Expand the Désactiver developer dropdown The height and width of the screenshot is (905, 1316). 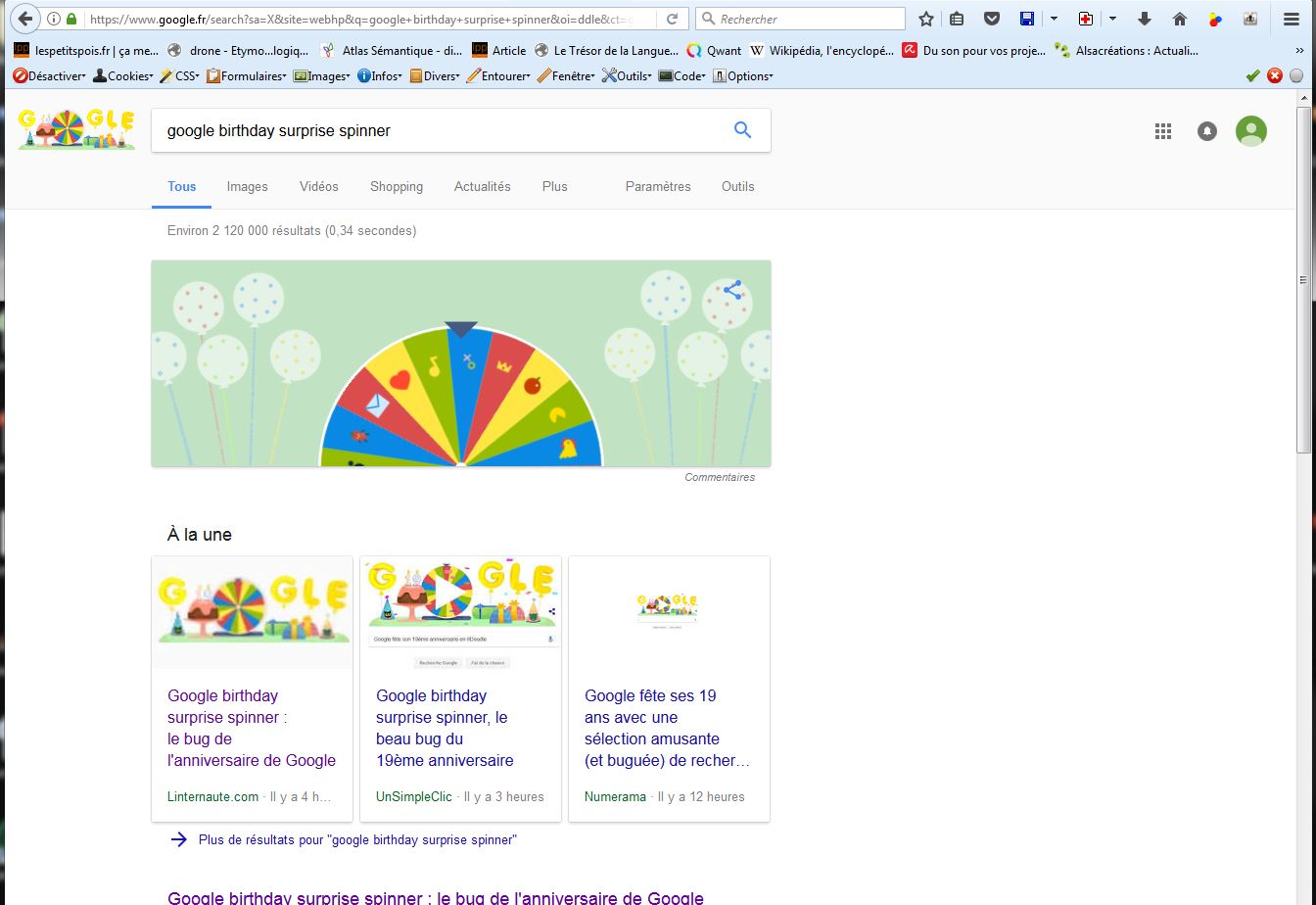click(x=50, y=75)
